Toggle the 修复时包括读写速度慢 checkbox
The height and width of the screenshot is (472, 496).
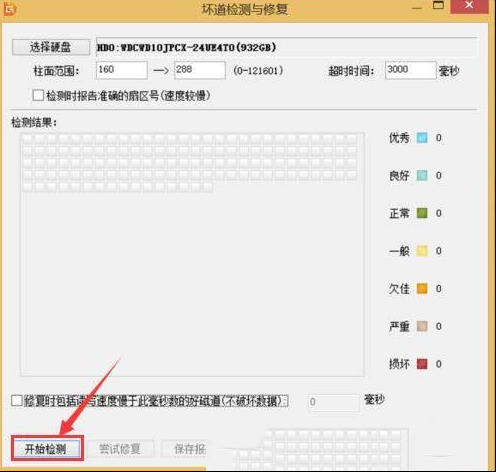[x=16, y=401]
